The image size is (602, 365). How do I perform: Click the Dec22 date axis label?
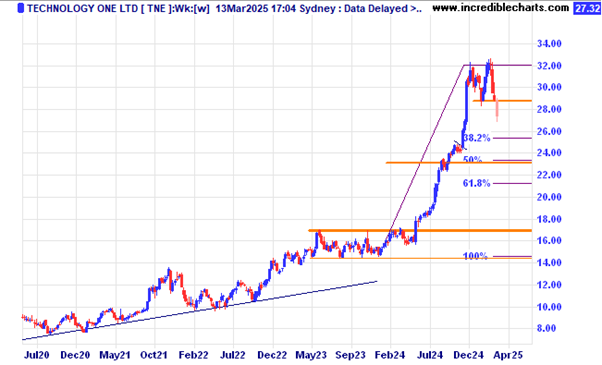tap(272, 355)
